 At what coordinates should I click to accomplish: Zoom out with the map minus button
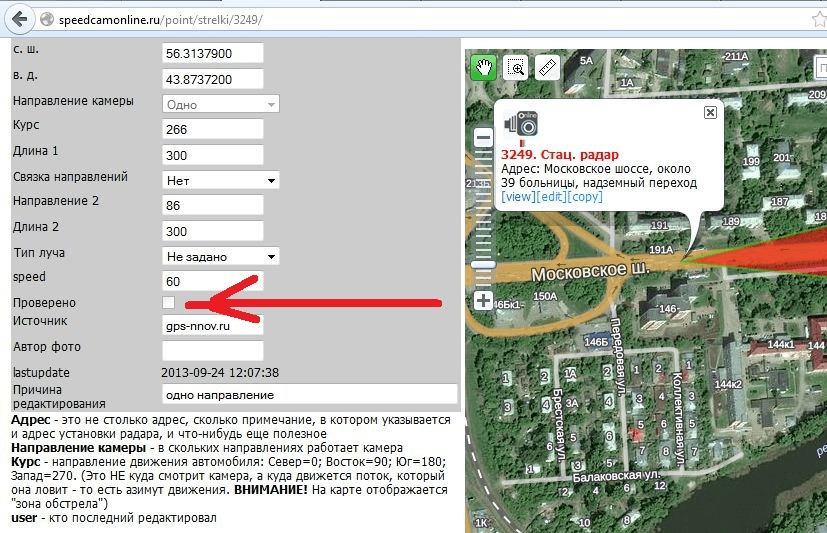[483, 138]
